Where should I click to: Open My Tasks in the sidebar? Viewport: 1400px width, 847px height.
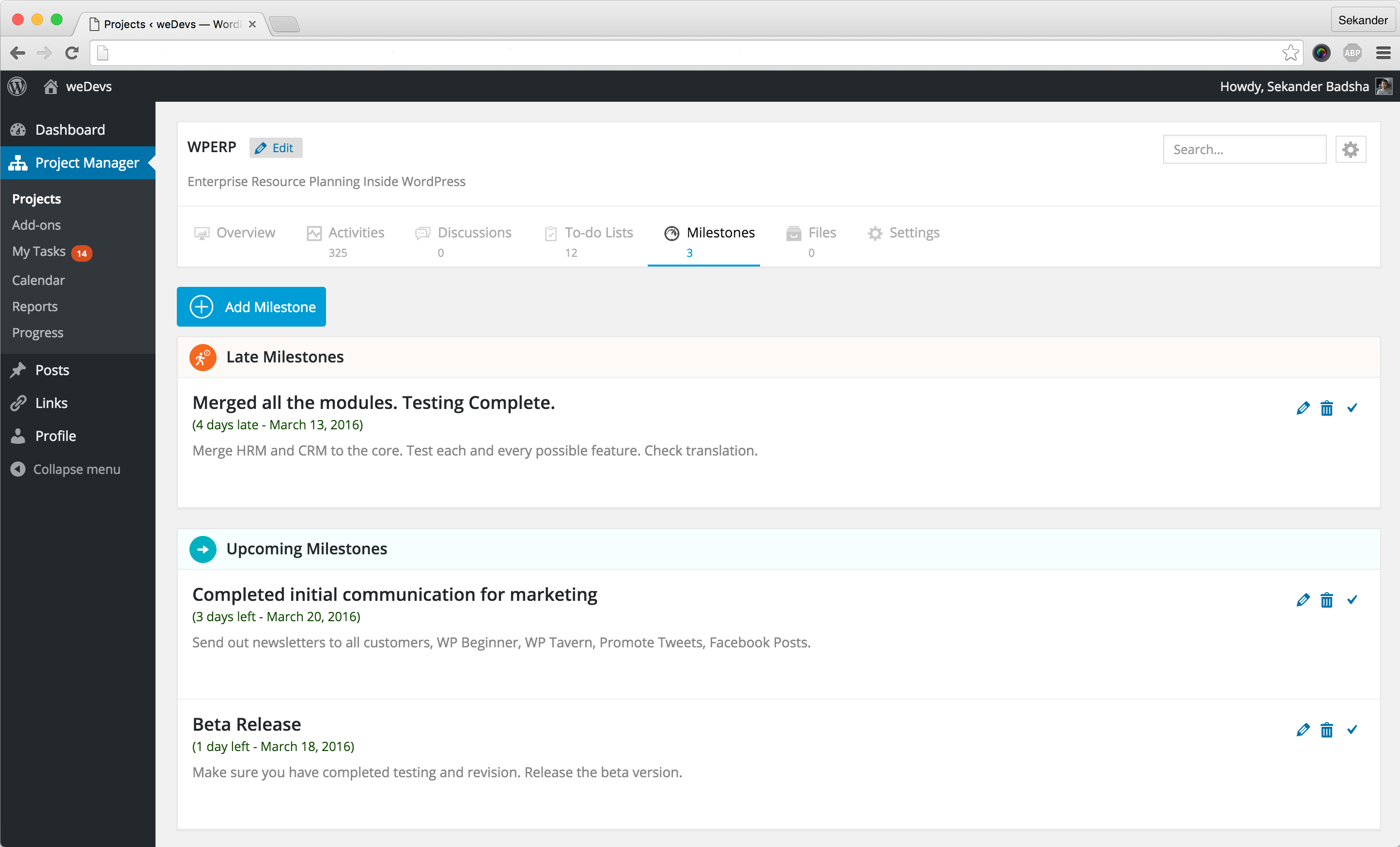tap(39, 251)
